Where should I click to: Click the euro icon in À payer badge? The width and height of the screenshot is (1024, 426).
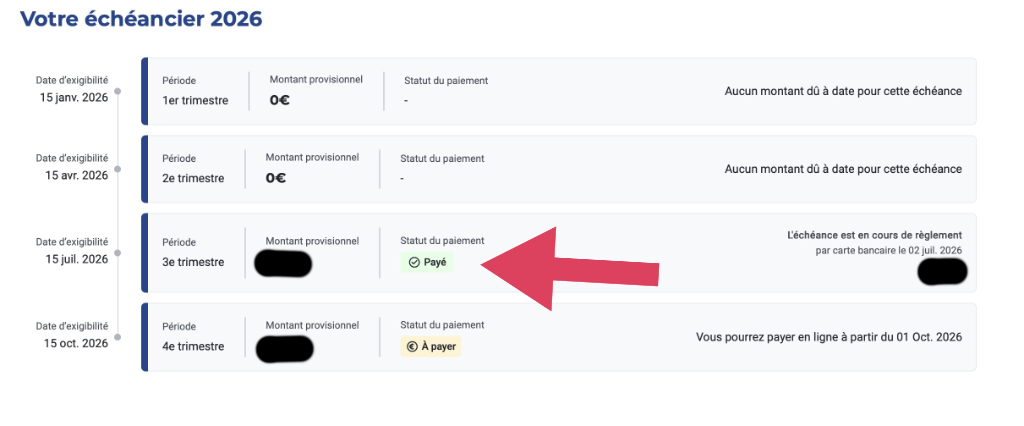point(412,346)
